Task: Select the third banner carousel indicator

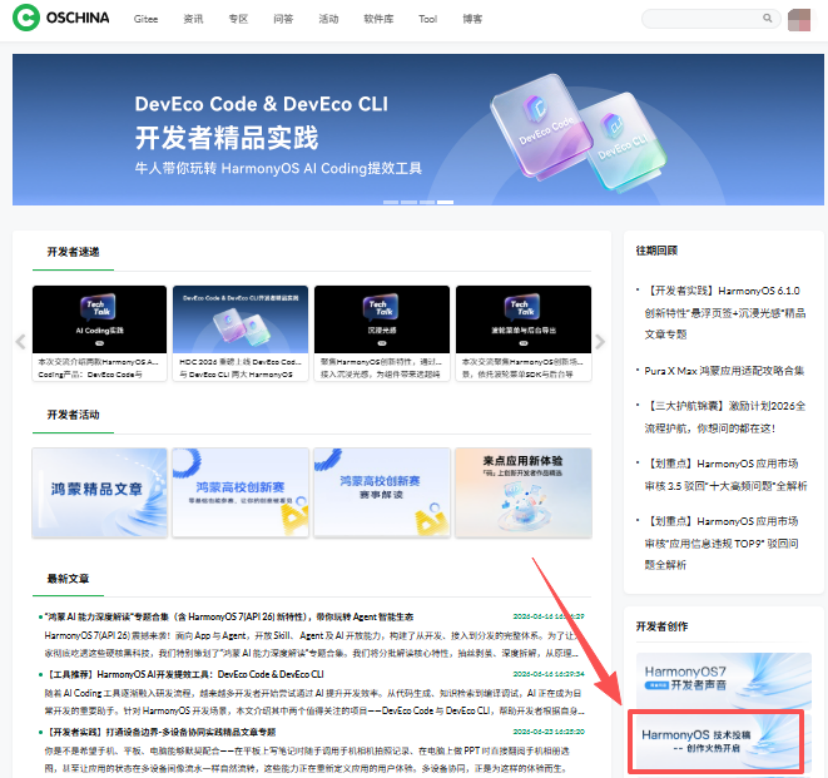Action: point(427,202)
